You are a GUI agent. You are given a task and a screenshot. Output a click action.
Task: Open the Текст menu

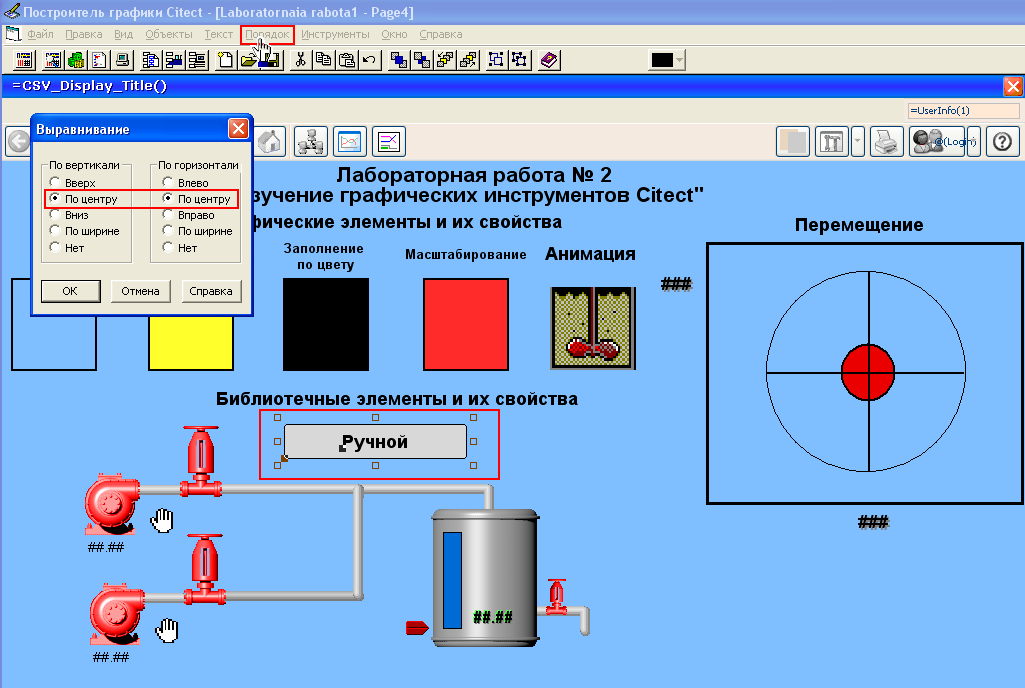218,34
